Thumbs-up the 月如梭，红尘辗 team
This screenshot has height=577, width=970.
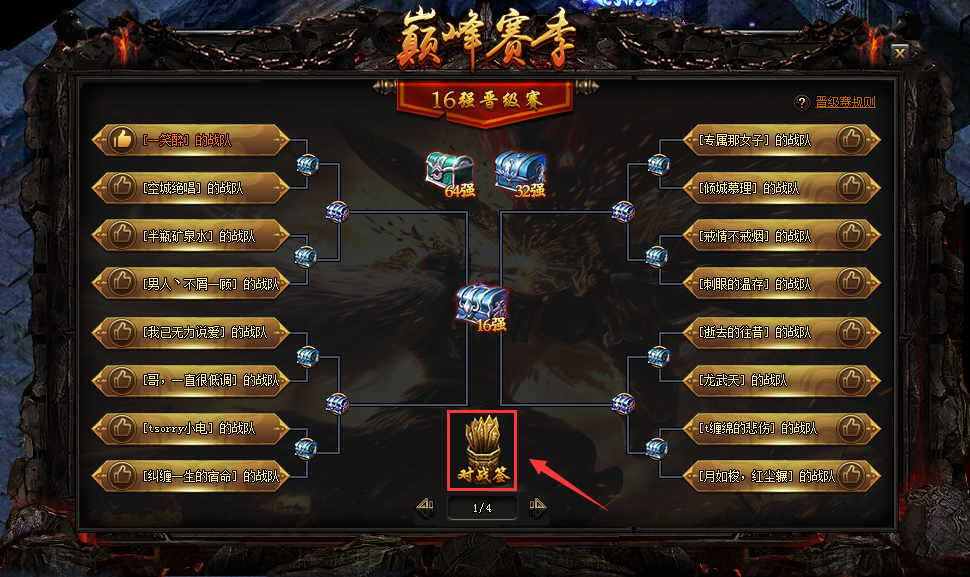click(x=851, y=476)
